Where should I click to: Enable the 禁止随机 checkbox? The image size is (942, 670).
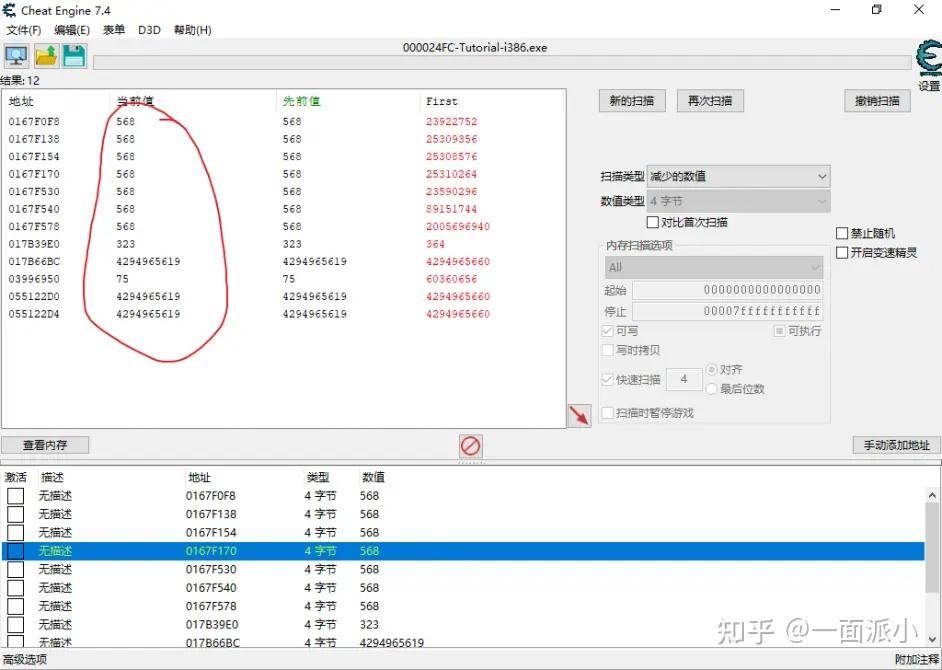click(x=842, y=233)
